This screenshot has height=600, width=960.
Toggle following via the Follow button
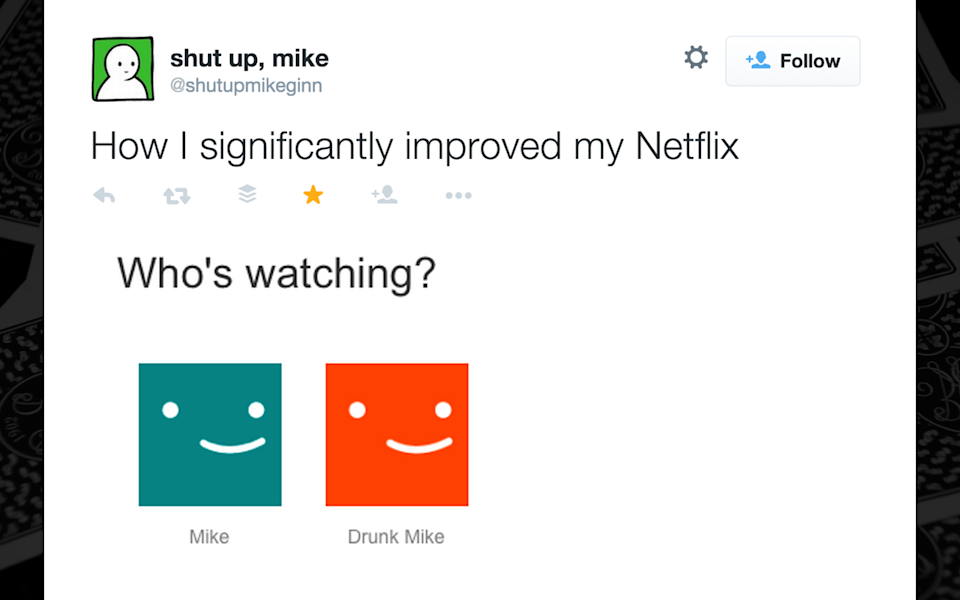[x=793, y=60]
